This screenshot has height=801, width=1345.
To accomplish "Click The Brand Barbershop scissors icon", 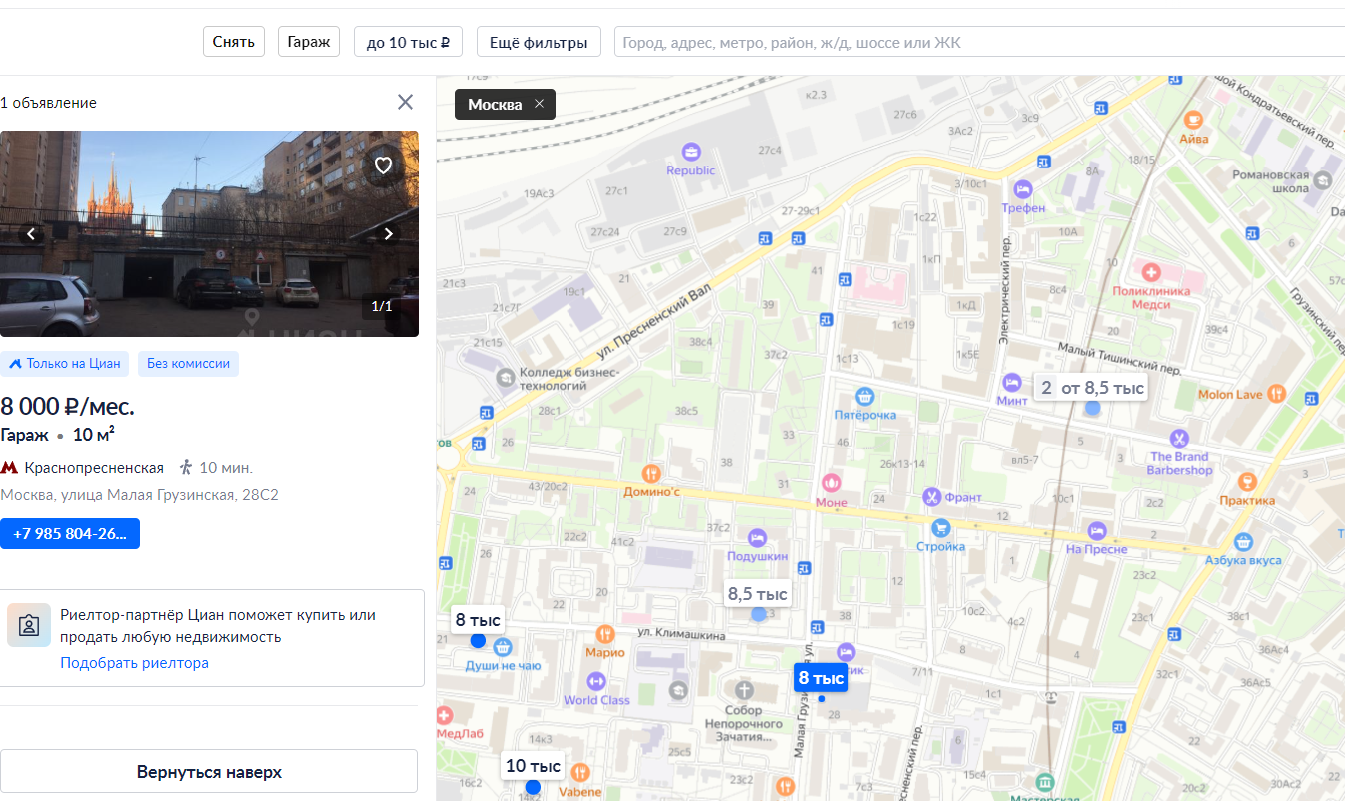I will point(1180,438).
